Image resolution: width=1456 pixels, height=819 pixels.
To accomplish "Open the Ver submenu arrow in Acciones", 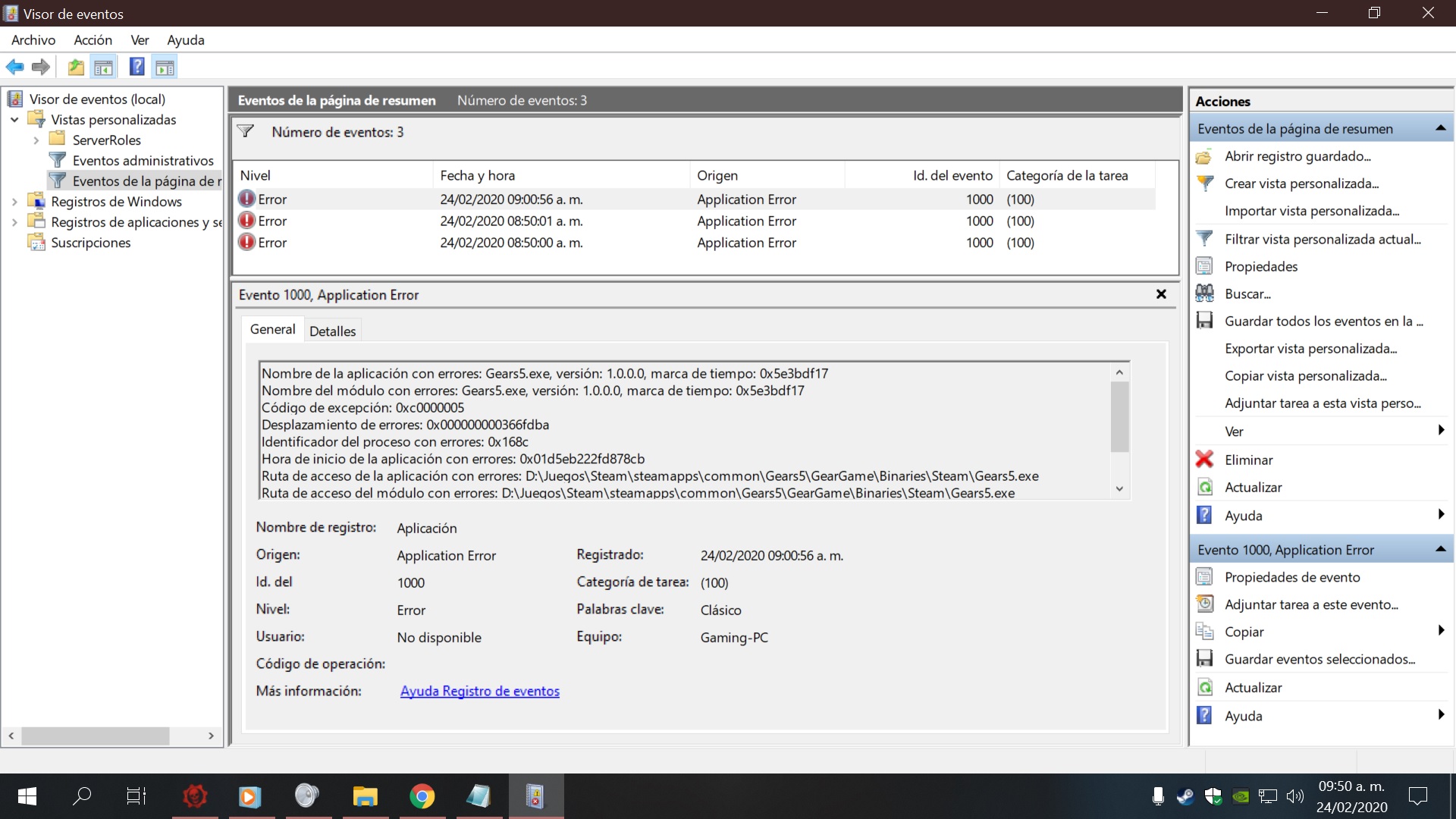I will click(1440, 431).
